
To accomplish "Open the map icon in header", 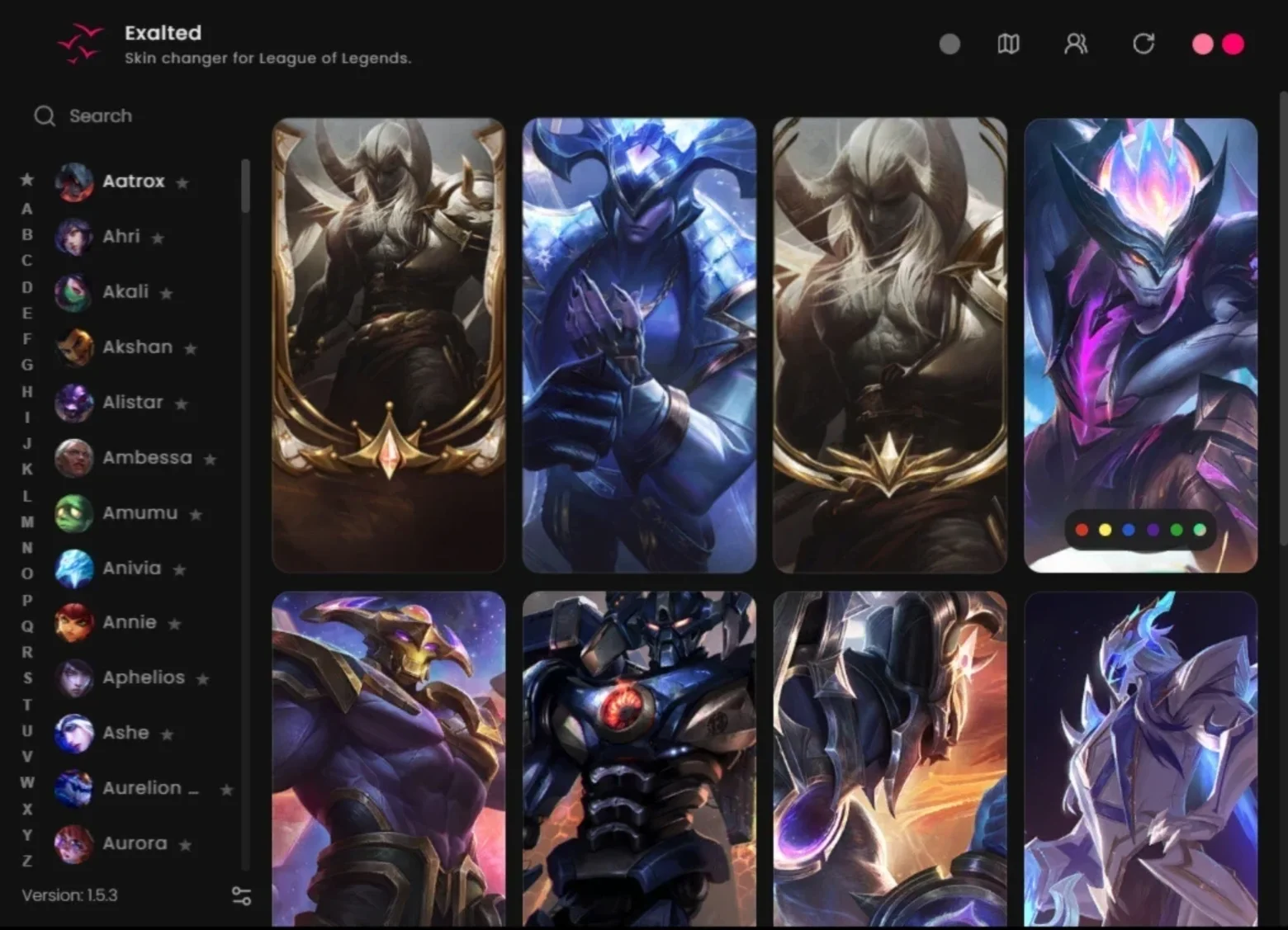I will tap(1008, 44).
